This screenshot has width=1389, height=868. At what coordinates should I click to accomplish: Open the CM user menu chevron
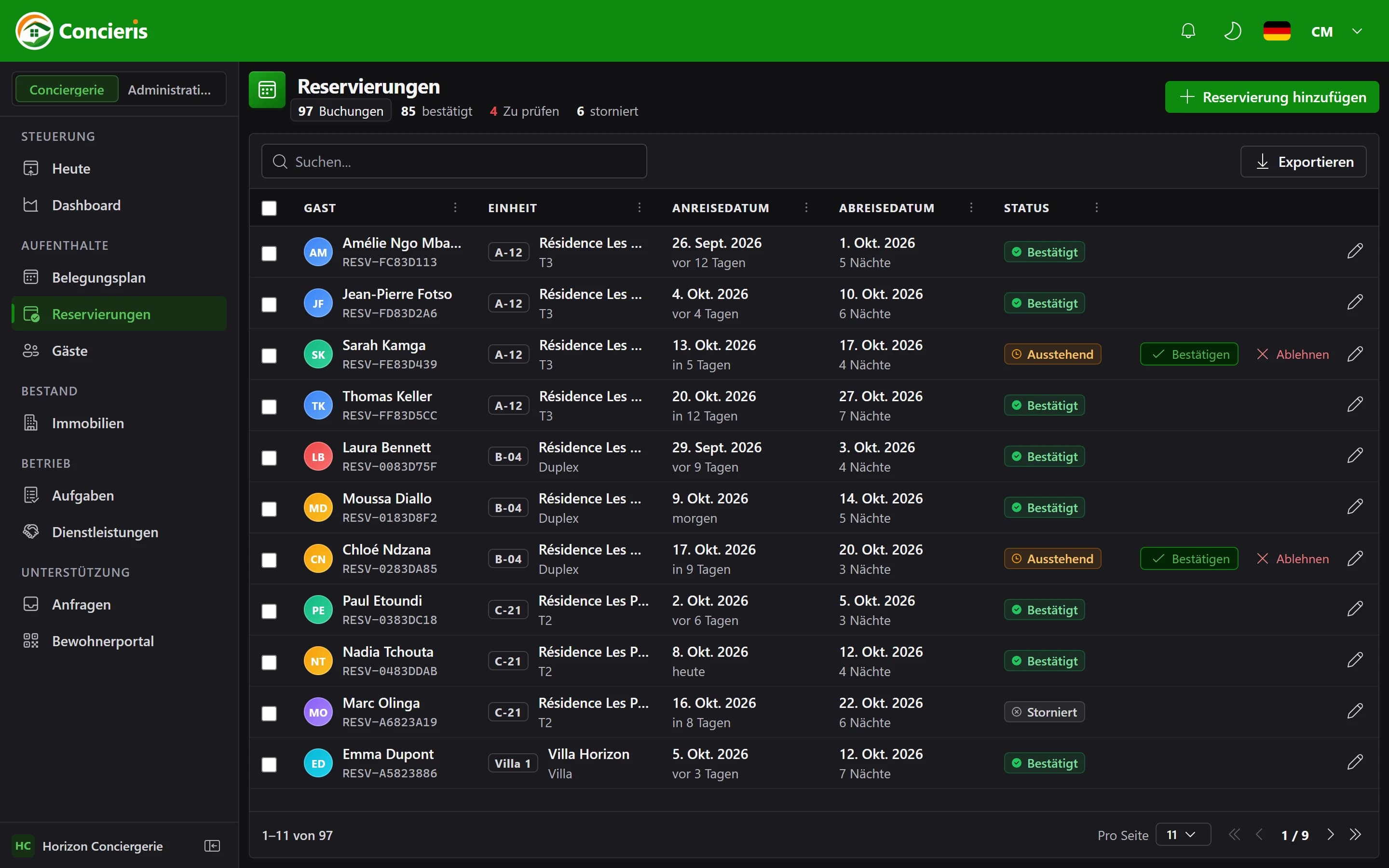point(1357,31)
